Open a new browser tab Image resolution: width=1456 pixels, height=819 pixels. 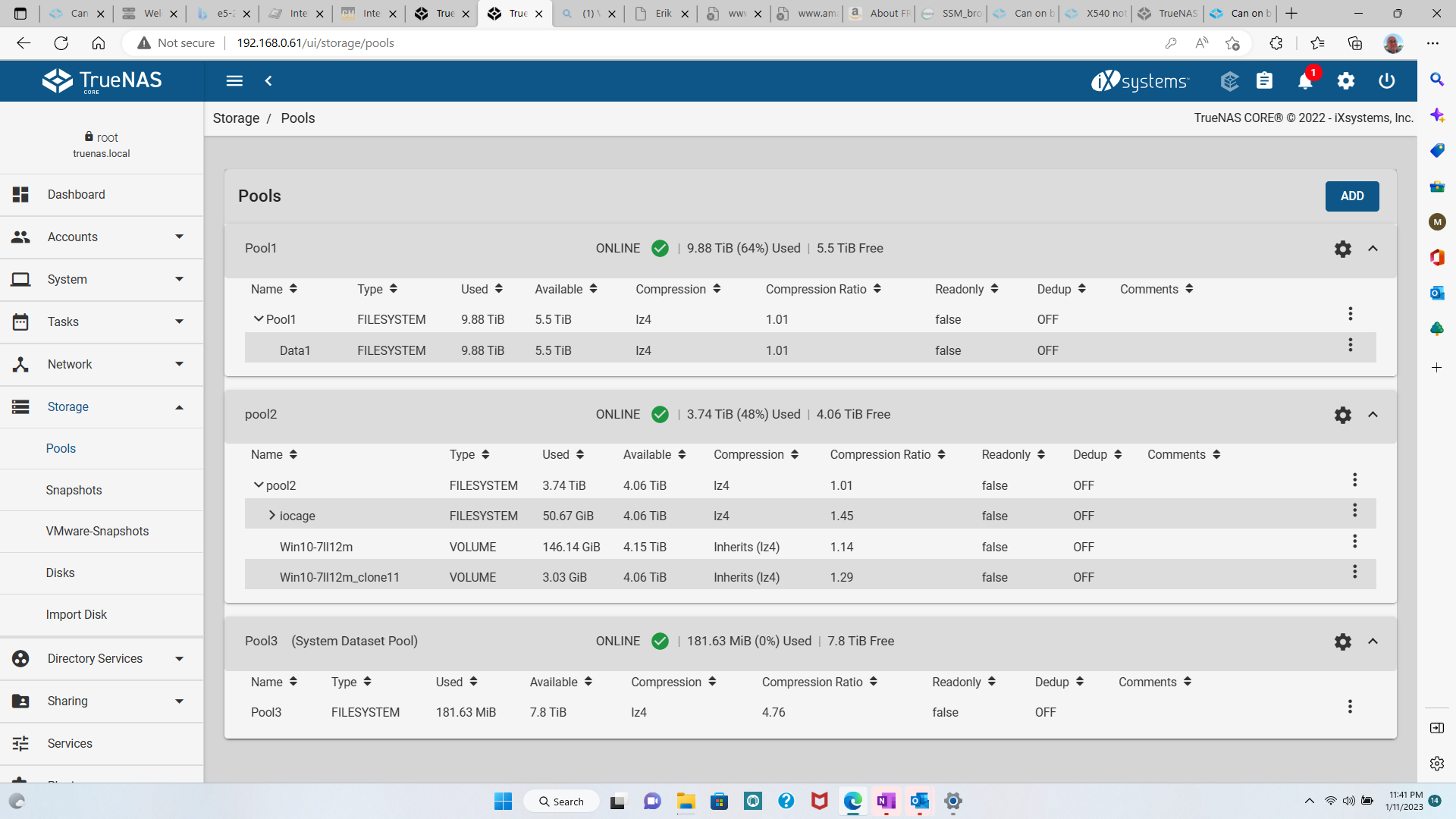[1291, 14]
